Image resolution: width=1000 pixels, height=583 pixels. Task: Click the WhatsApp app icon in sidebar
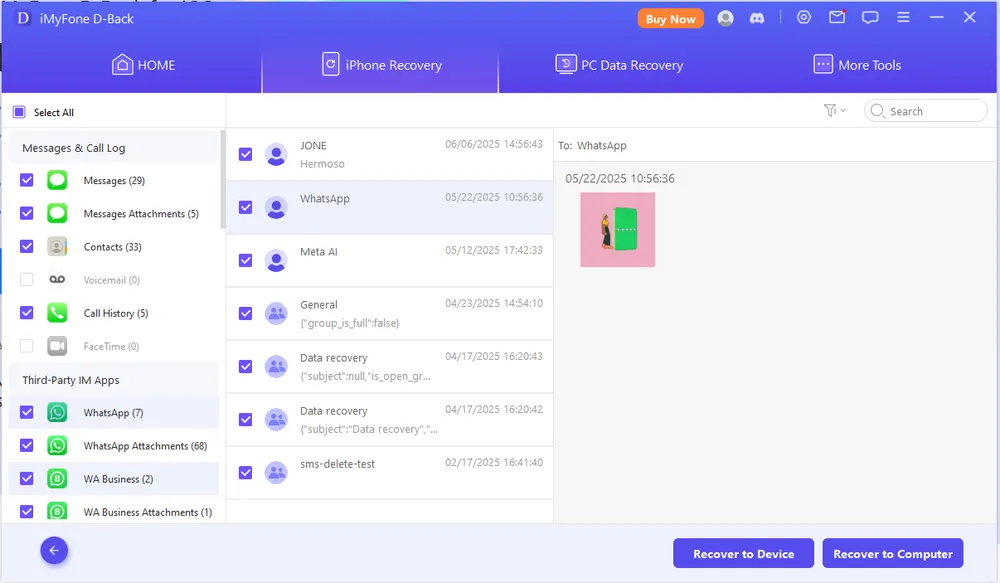[57, 413]
